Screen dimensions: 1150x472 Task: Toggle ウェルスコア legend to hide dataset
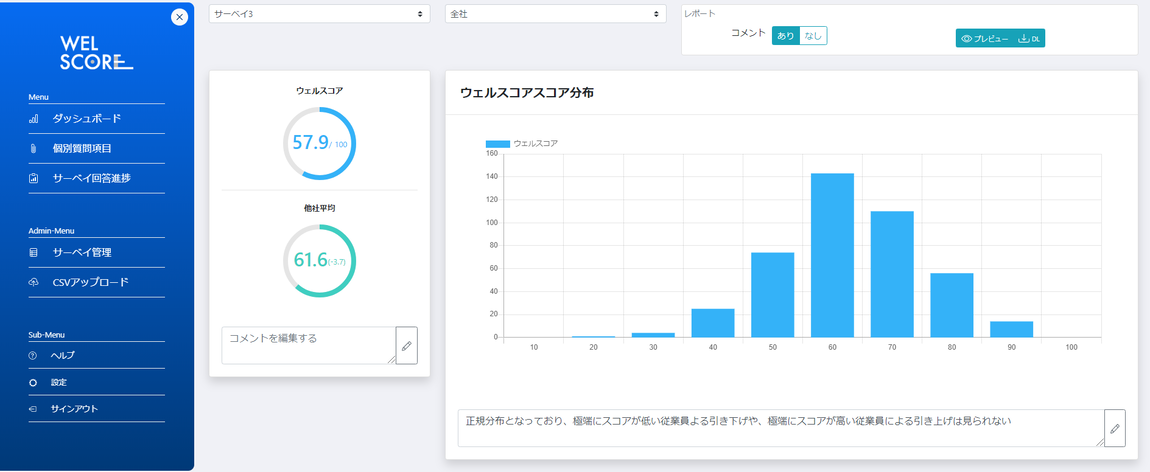click(522, 144)
